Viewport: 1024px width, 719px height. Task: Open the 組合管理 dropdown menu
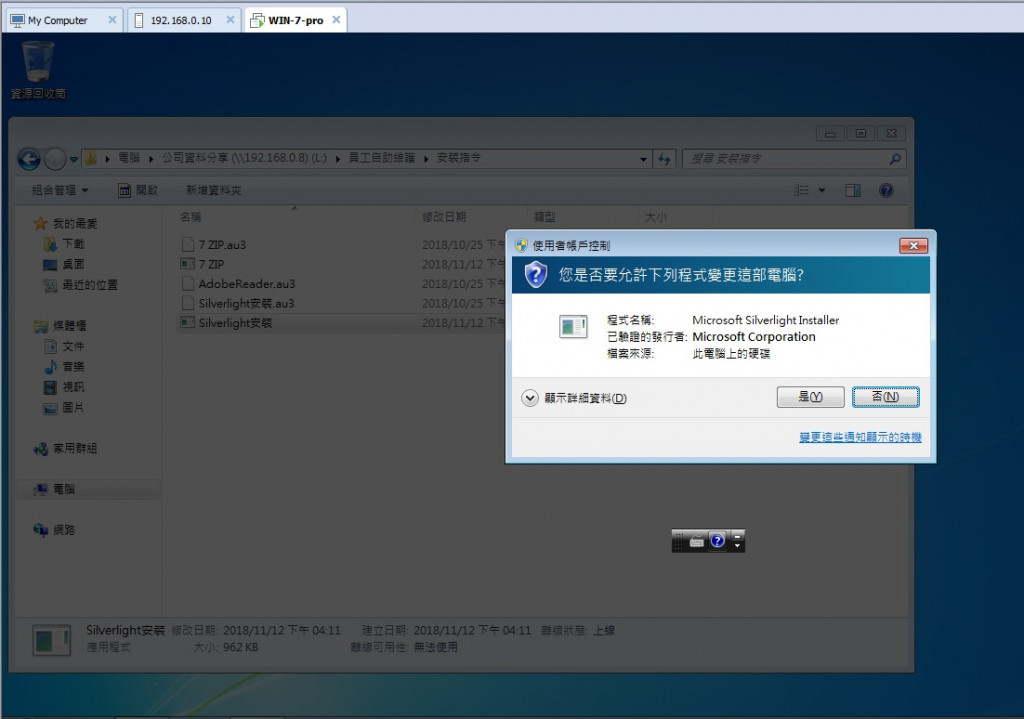point(60,190)
